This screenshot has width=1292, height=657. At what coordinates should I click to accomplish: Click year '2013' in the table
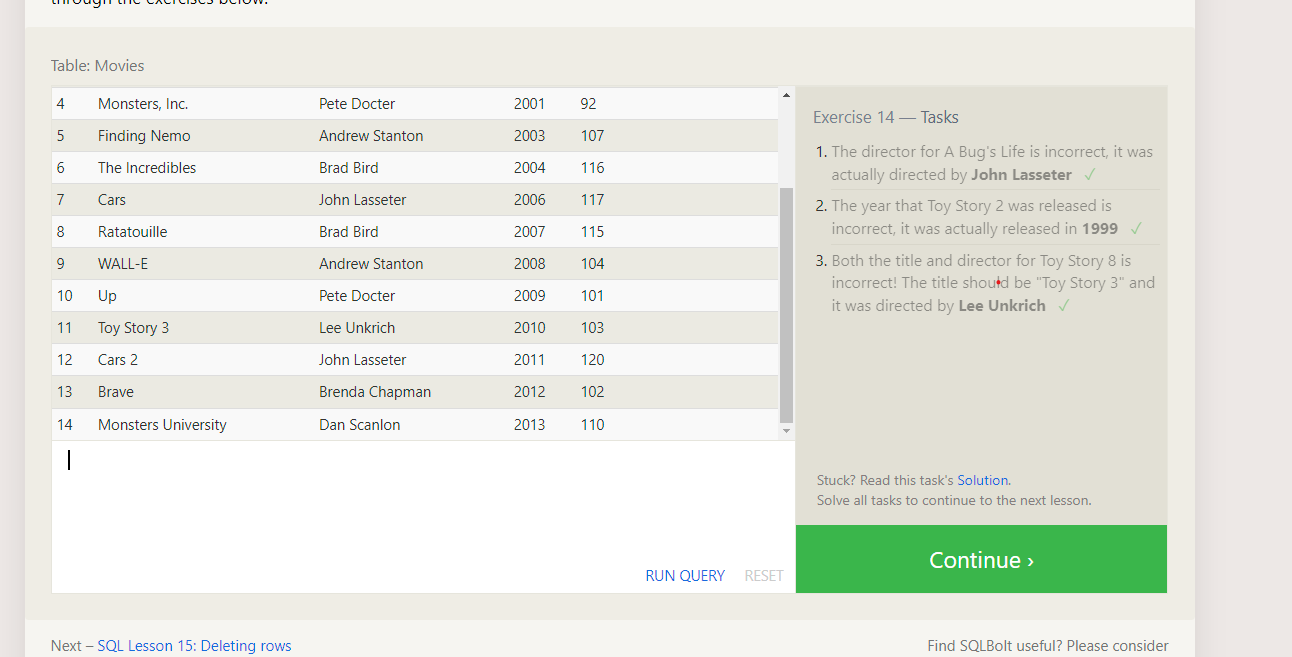coord(530,425)
